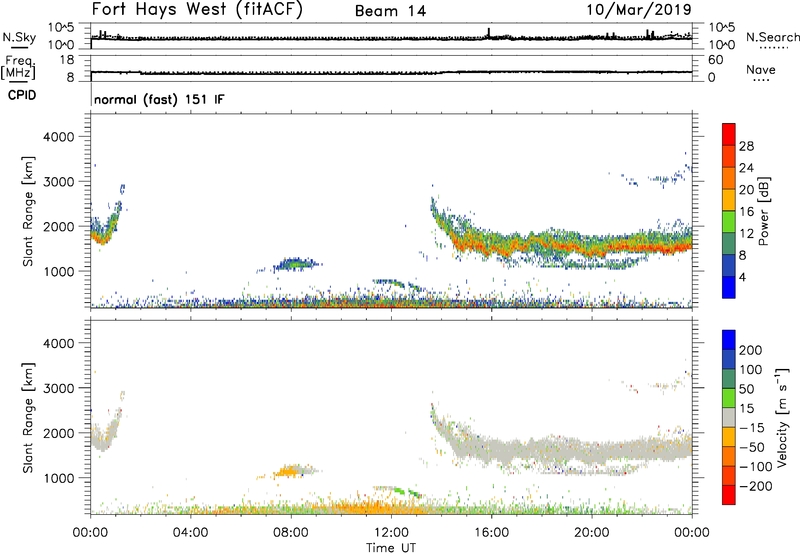Pick the blue top segment of Velocity colorbar
The height and width of the screenshot is (554, 800).
coord(729,340)
